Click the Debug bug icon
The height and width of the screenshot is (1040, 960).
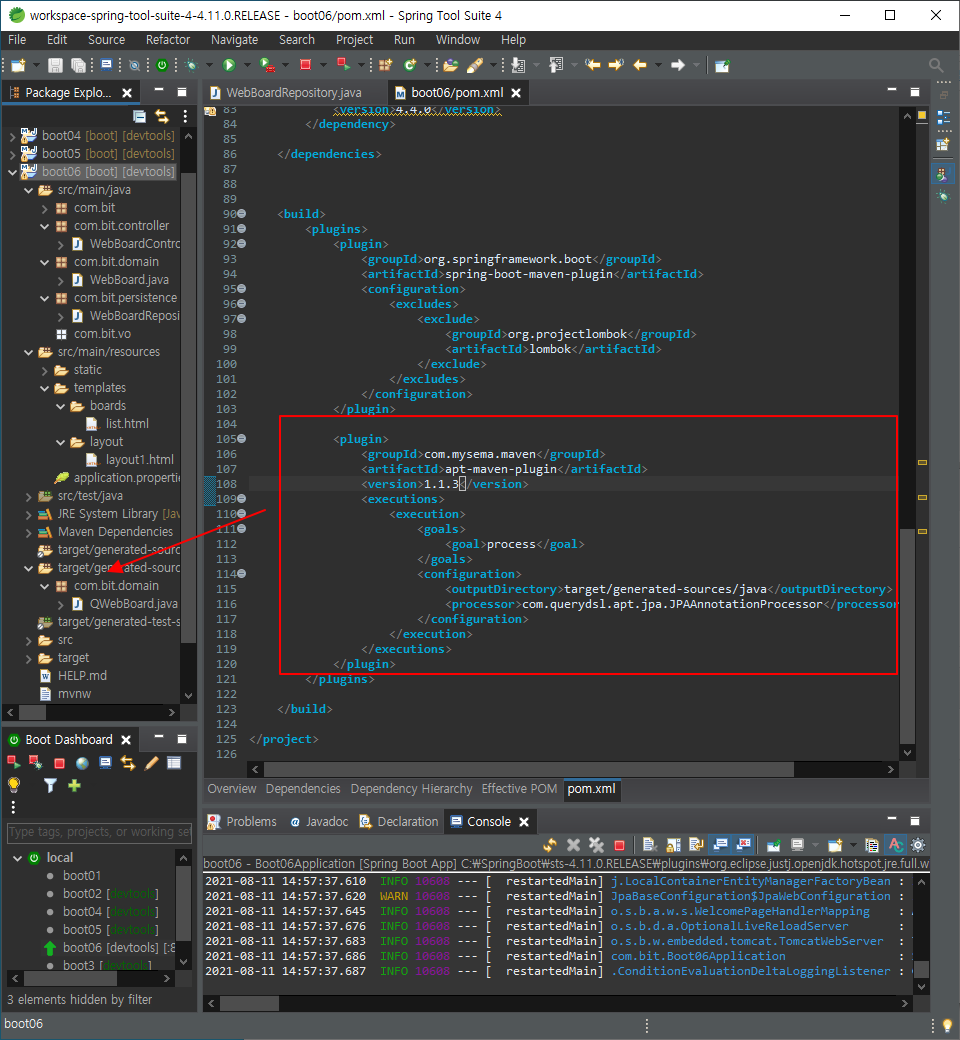192,65
